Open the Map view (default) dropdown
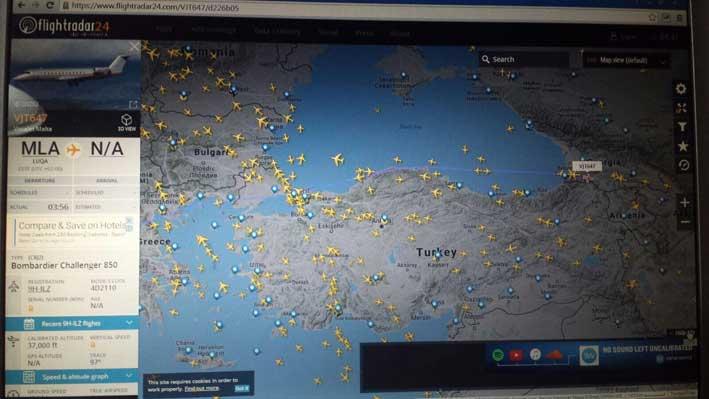 (x=625, y=60)
